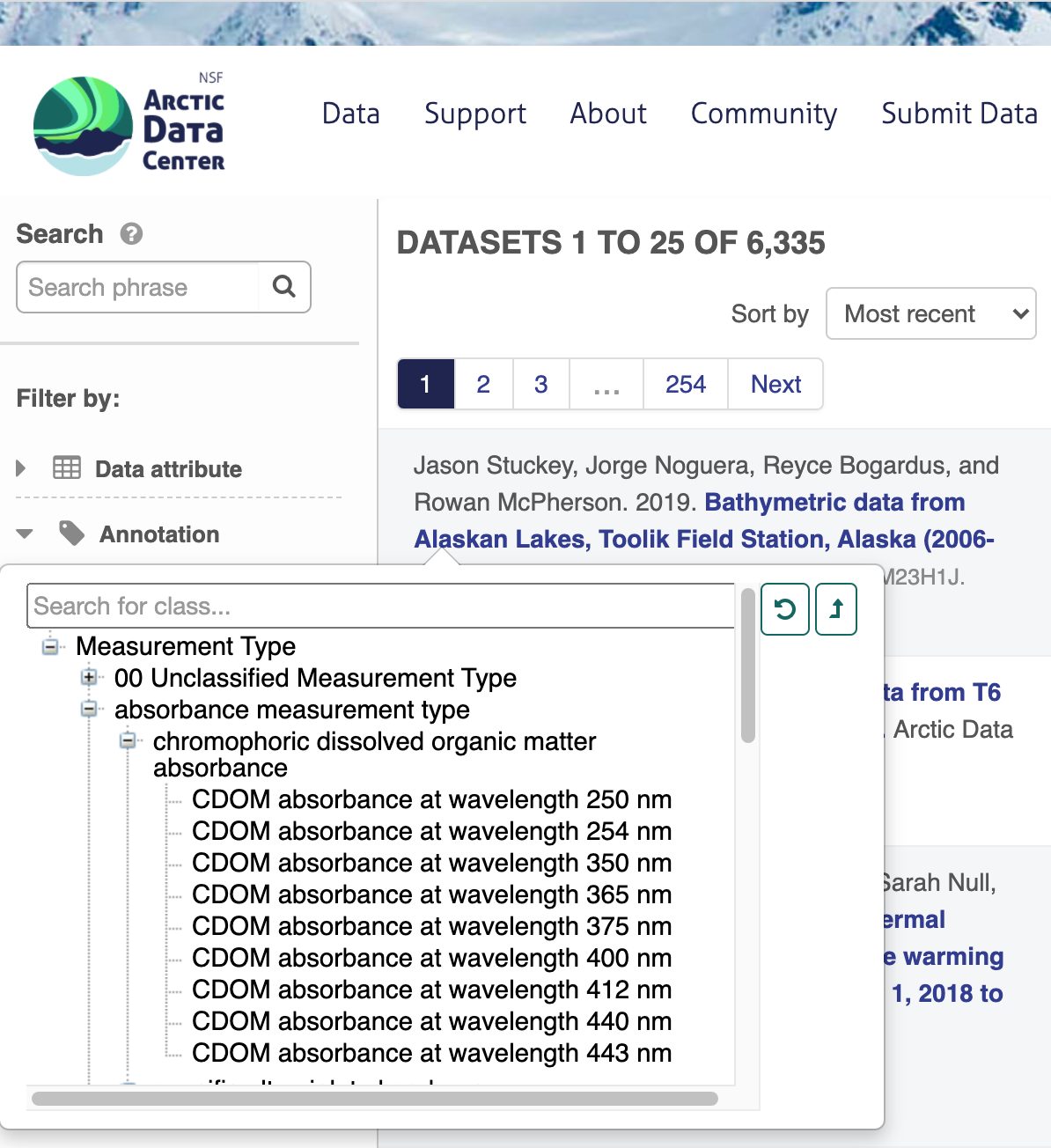Collapse absorbance measurement type node
The width and height of the screenshot is (1051, 1148).
89,710
